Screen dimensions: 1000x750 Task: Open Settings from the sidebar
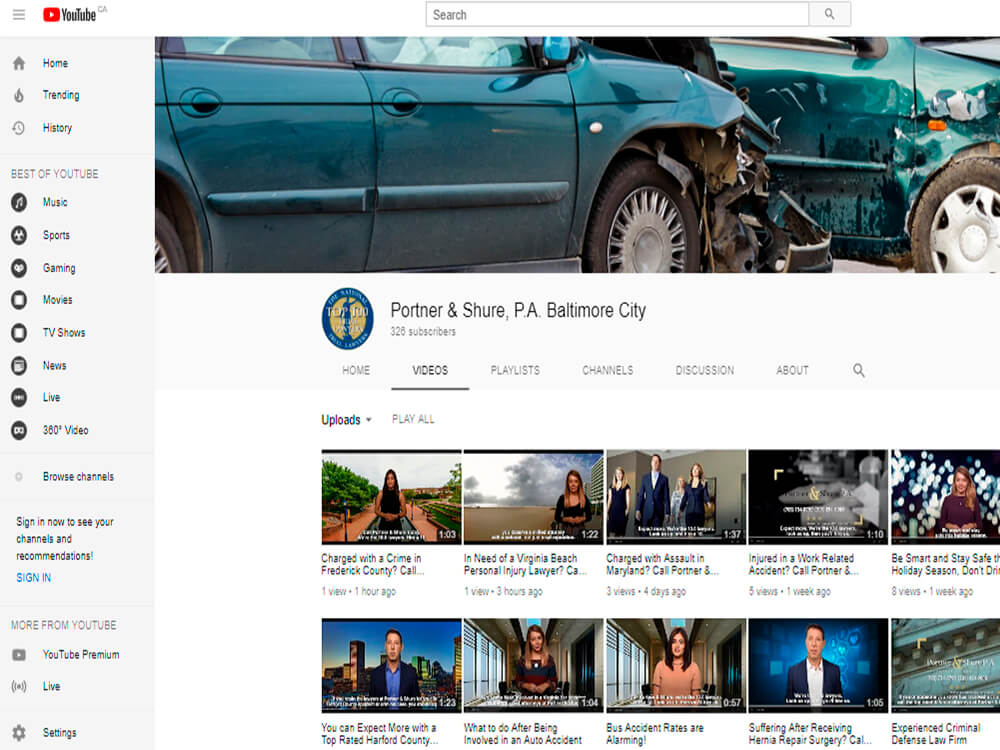pyautogui.click(x=59, y=733)
